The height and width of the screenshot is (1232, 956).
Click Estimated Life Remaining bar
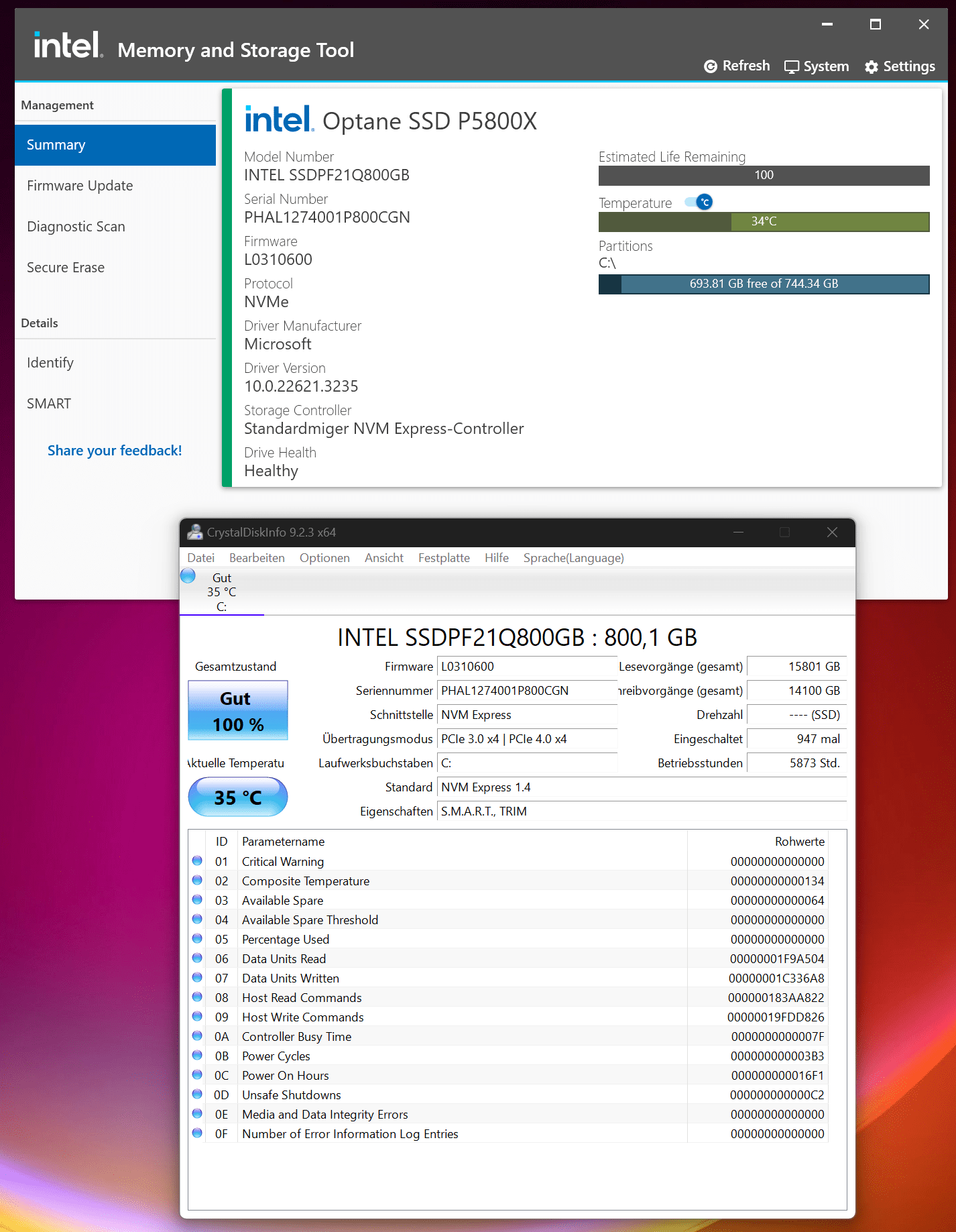pyautogui.click(x=764, y=176)
